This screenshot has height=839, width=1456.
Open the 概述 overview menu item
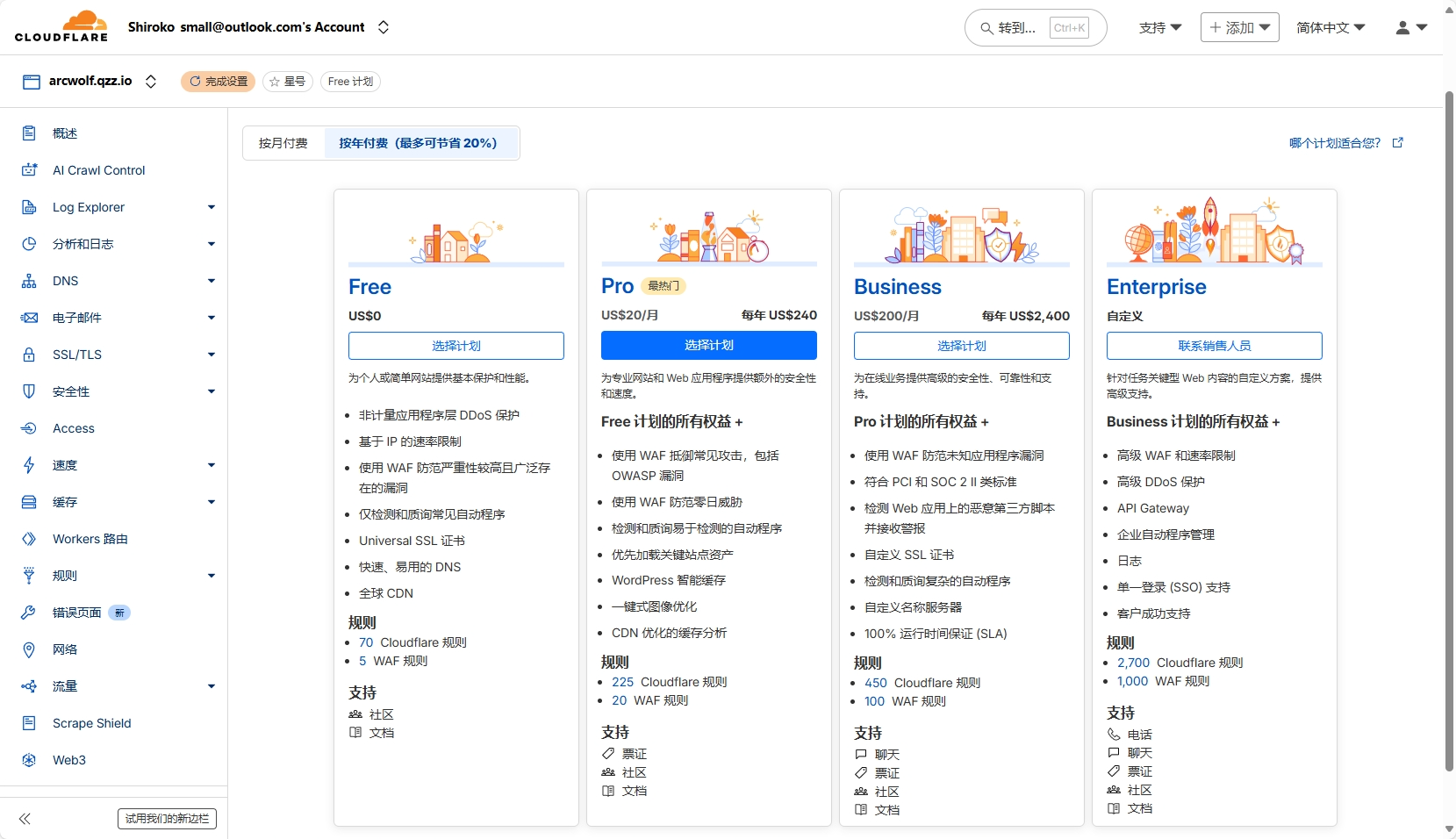[x=65, y=133]
